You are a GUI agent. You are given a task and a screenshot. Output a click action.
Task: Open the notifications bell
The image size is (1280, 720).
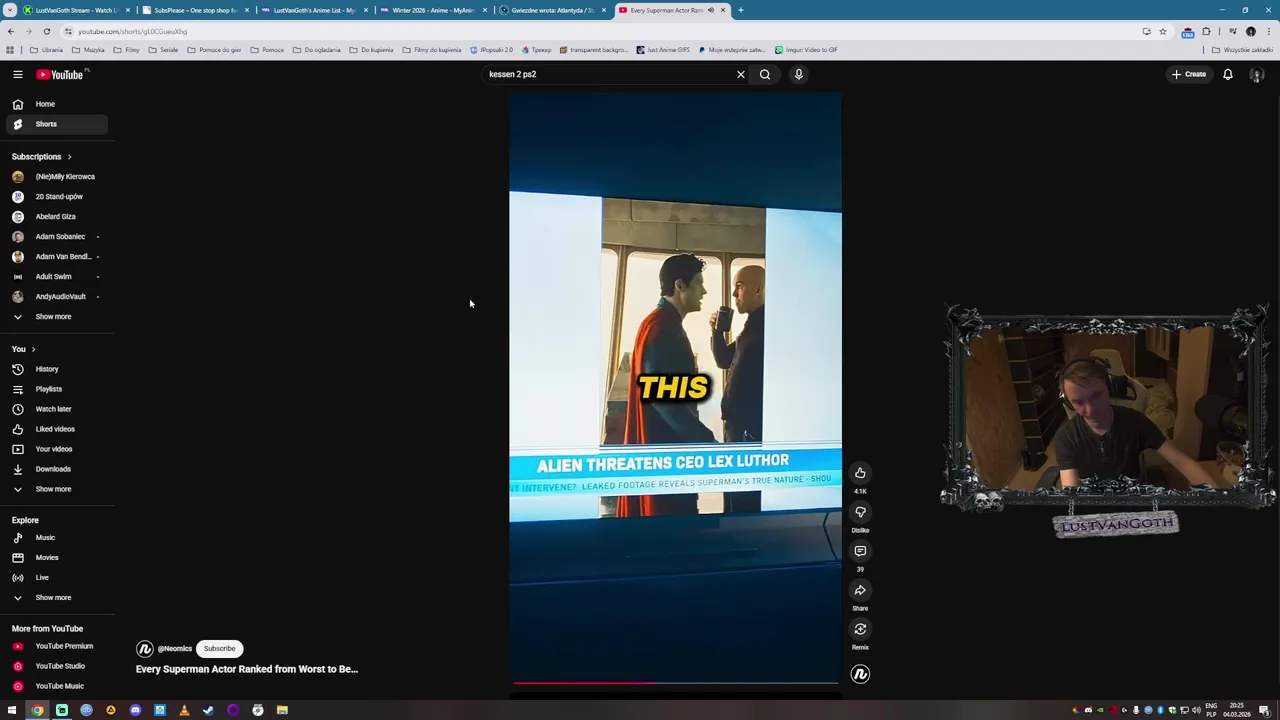1228,74
